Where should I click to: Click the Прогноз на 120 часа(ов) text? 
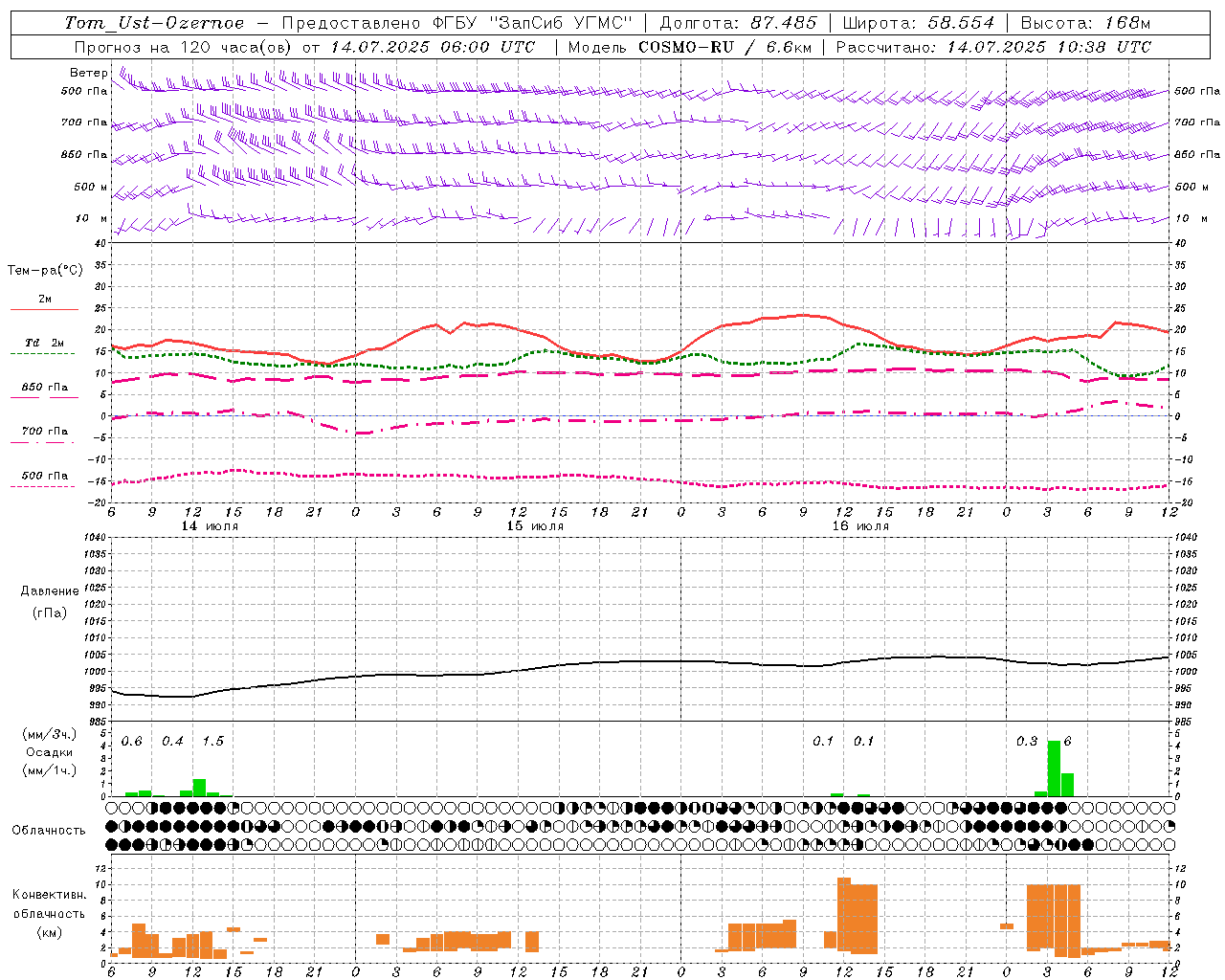coord(184,47)
